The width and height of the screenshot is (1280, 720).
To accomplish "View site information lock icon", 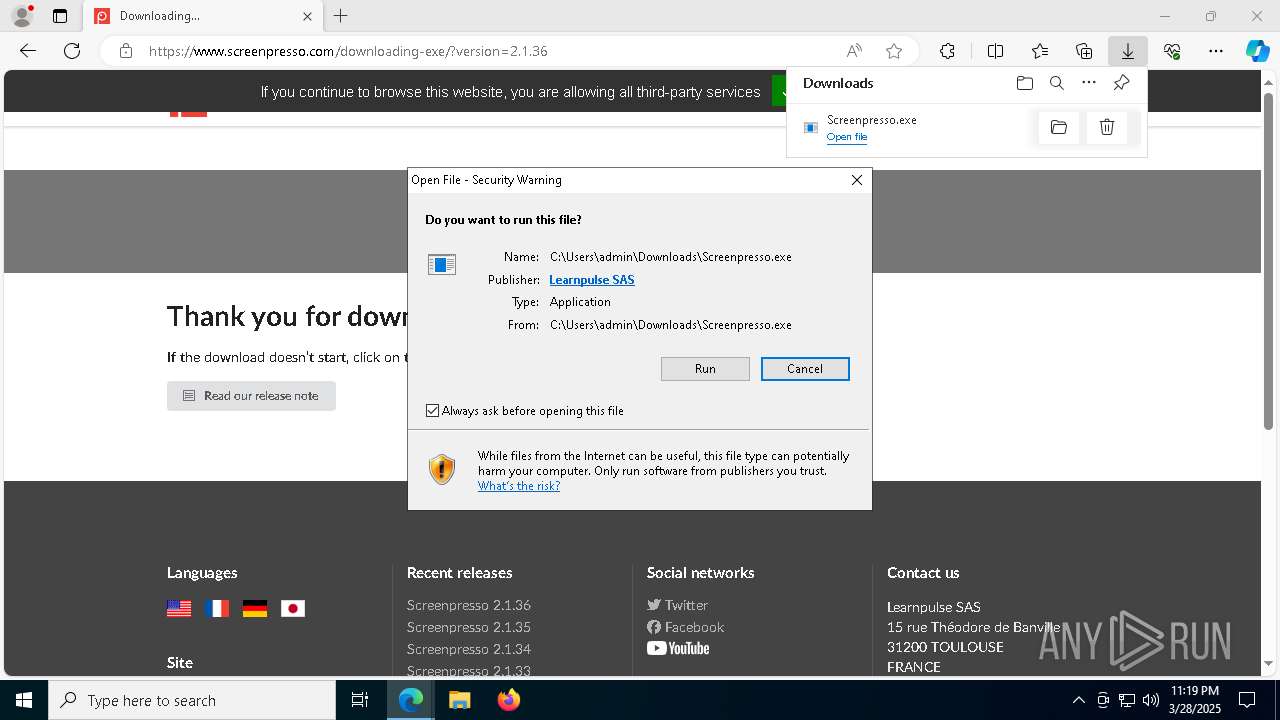I will pyautogui.click(x=126, y=51).
